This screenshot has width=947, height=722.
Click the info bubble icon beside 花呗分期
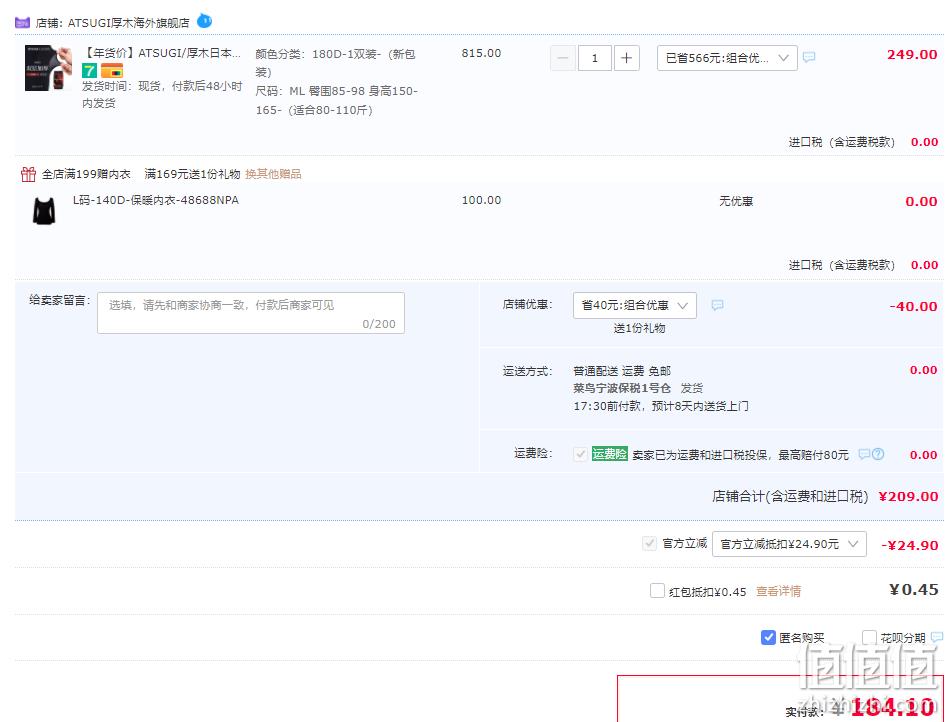click(937, 637)
